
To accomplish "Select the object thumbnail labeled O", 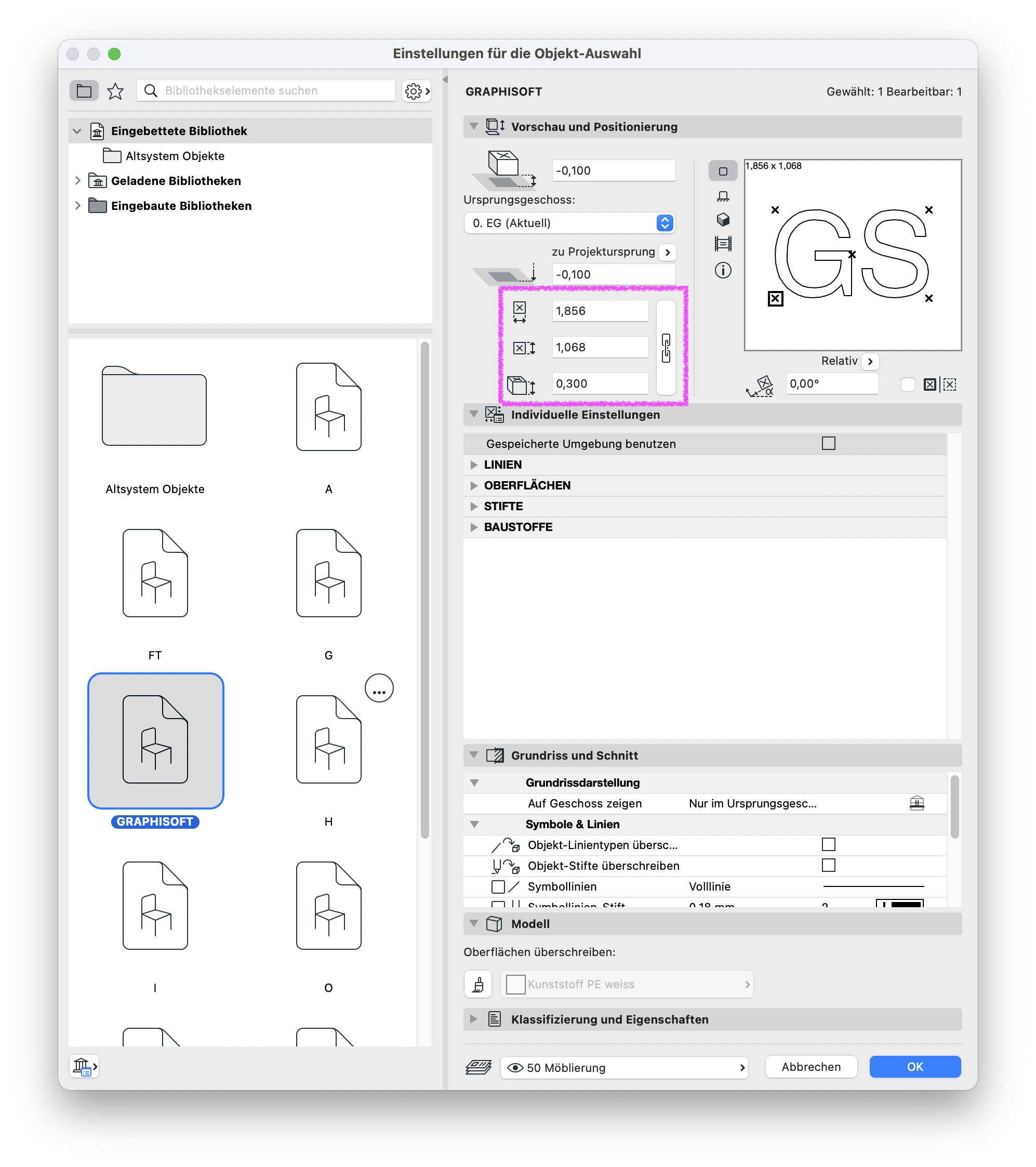I will coord(329,906).
